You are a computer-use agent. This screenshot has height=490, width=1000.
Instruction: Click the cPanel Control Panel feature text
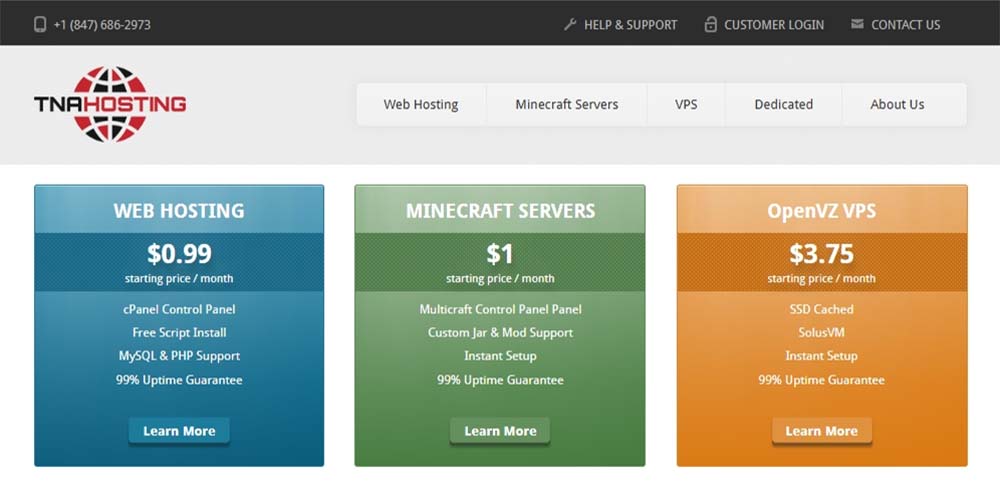[179, 309]
